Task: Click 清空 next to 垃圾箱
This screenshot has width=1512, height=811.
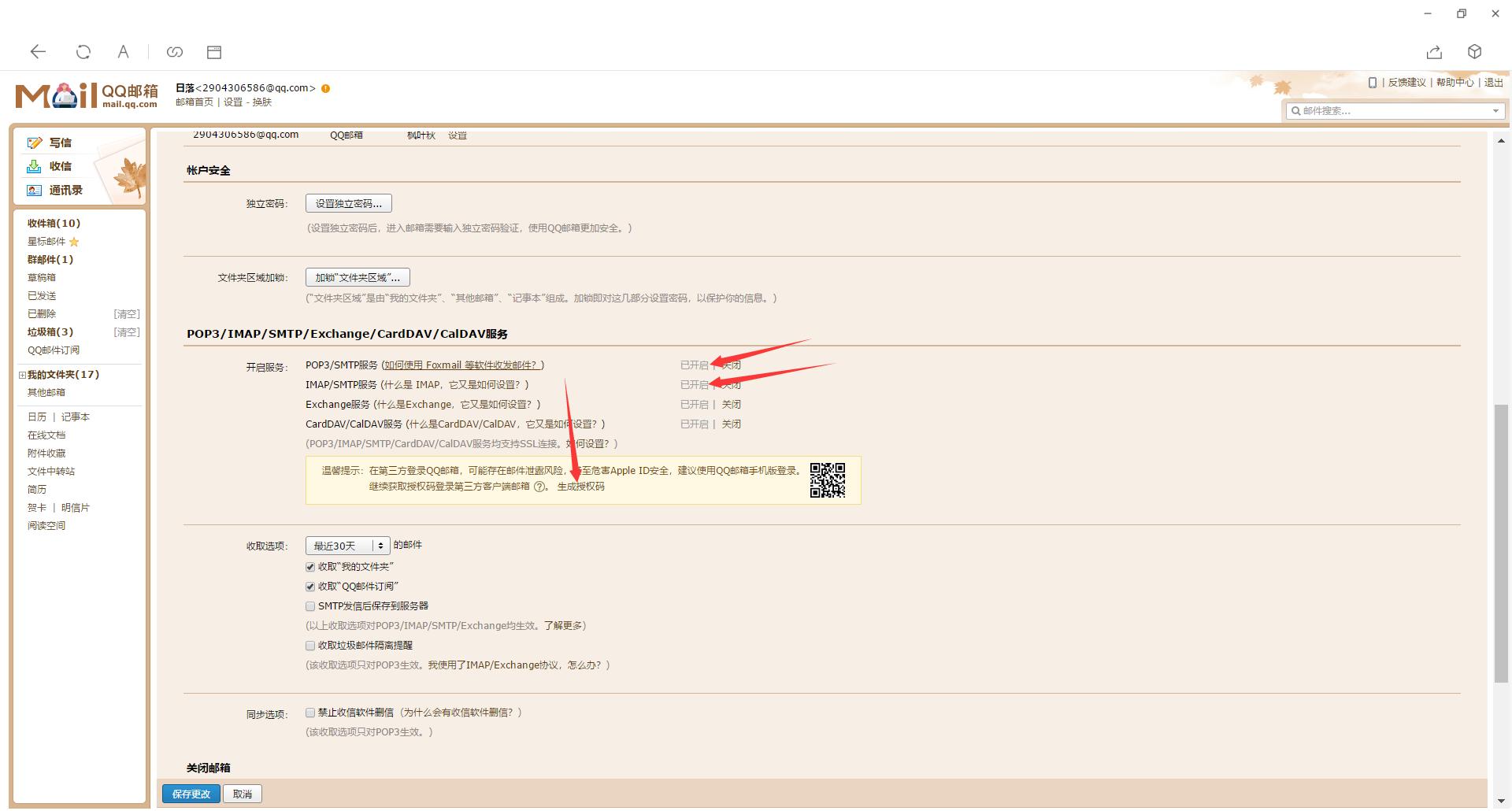Action: [x=127, y=332]
